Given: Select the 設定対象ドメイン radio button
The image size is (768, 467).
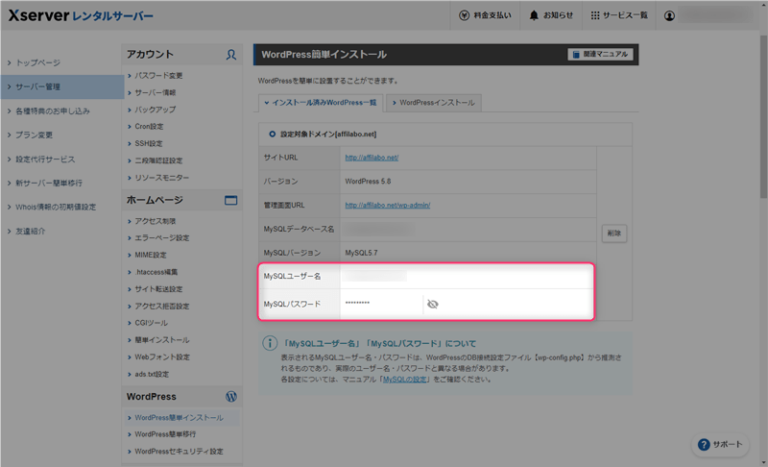Looking at the screenshot, I should coord(271,133).
